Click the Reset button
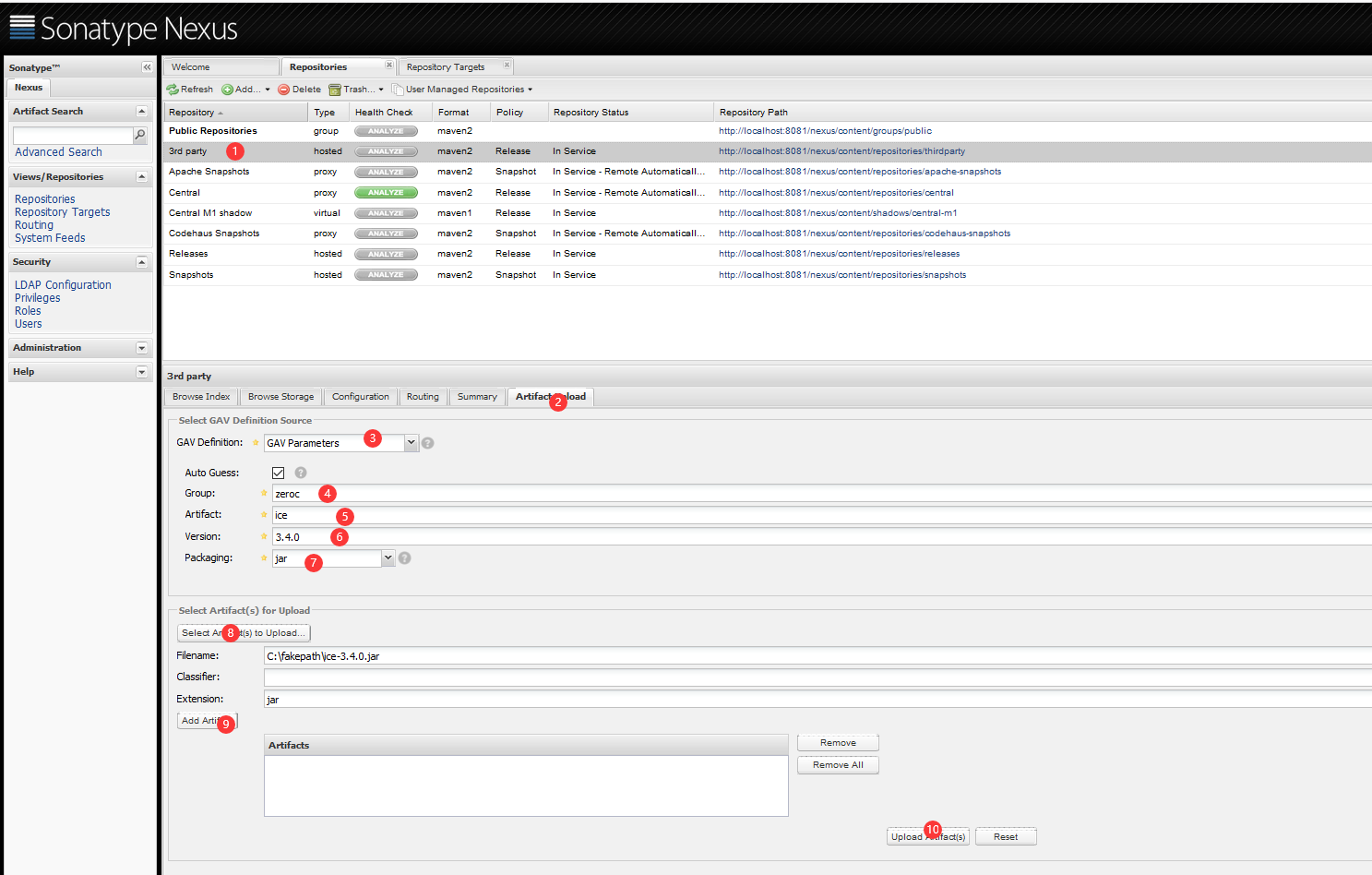The height and width of the screenshot is (875, 1372). [1006, 837]
